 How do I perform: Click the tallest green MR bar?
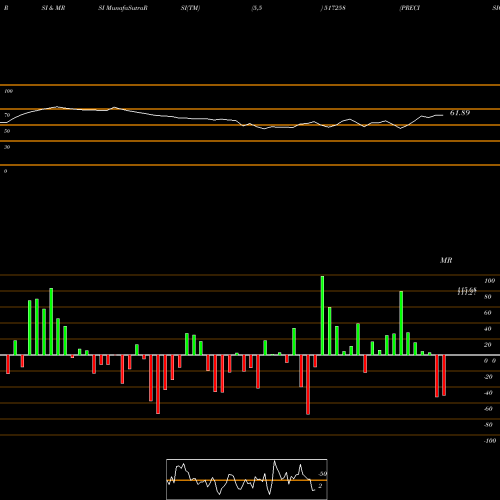pos(322,315)
